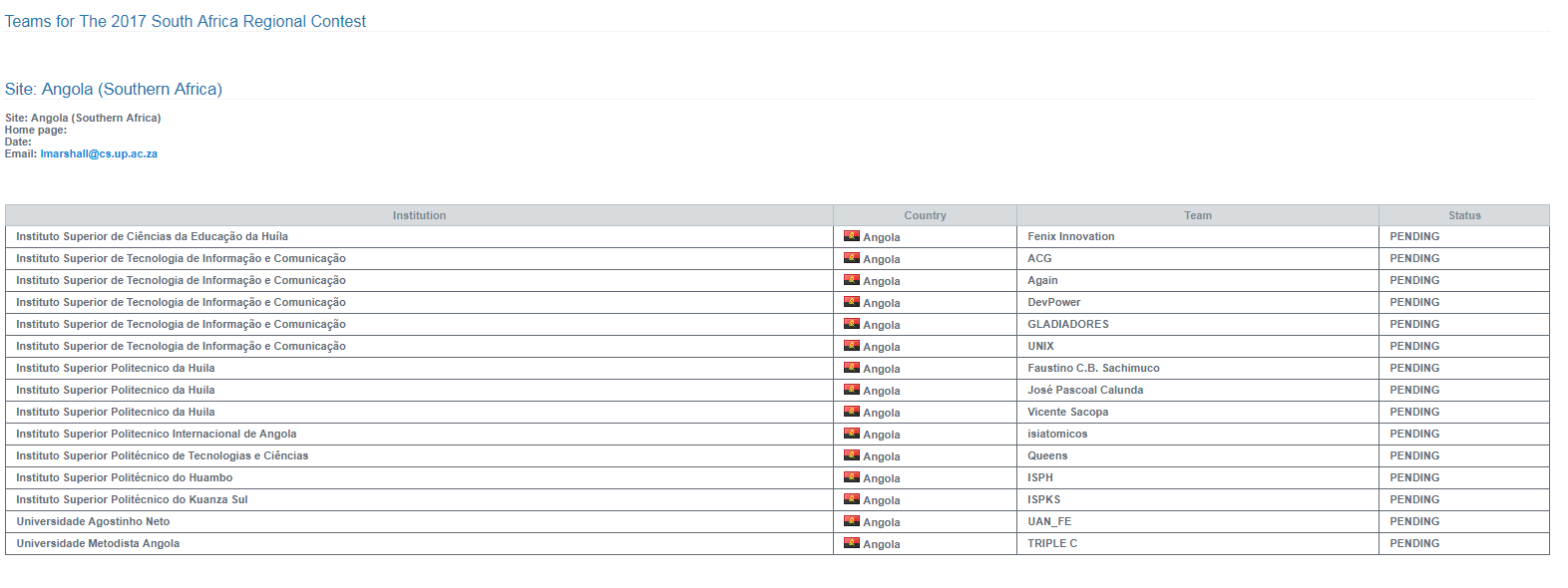This screenshot has height=588, width=1568.
Task: Select team name DevPower
Action: click(1054, 302)
